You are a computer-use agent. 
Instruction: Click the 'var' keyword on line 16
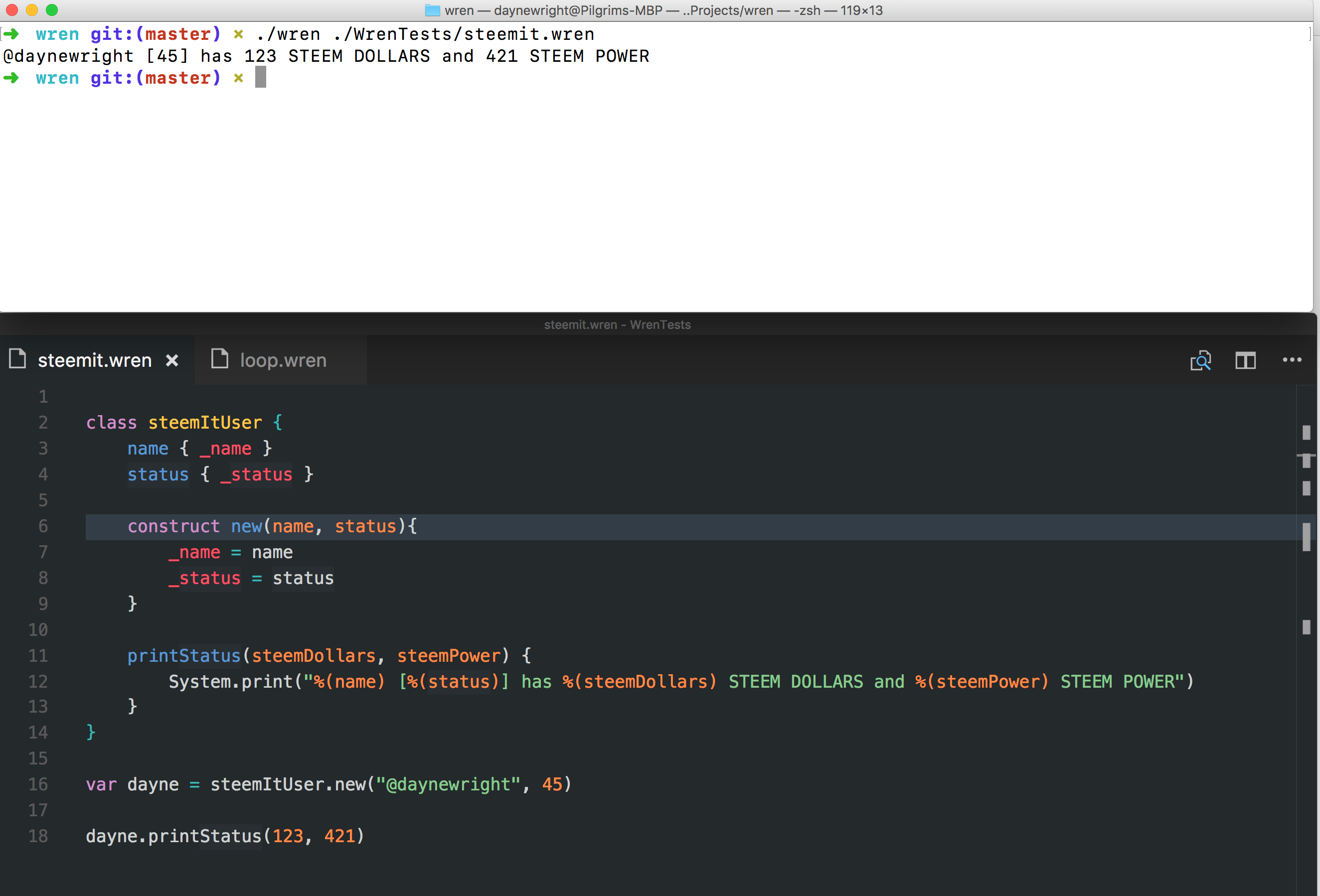pos(101,785)
